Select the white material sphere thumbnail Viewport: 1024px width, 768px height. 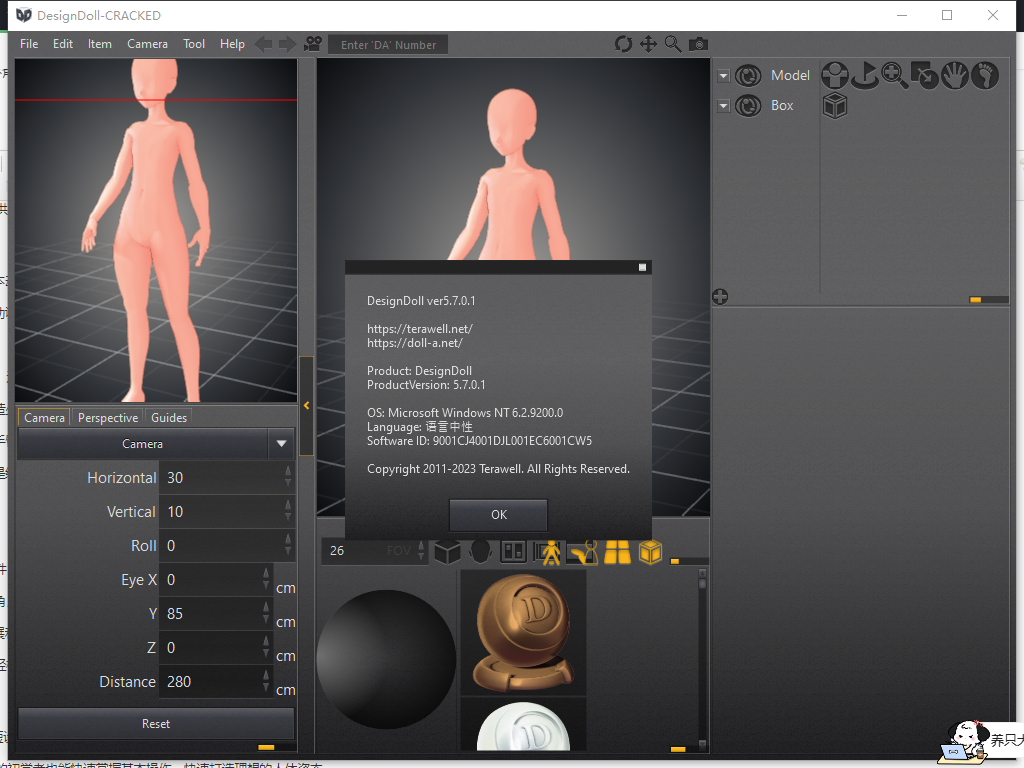[524, 725]
